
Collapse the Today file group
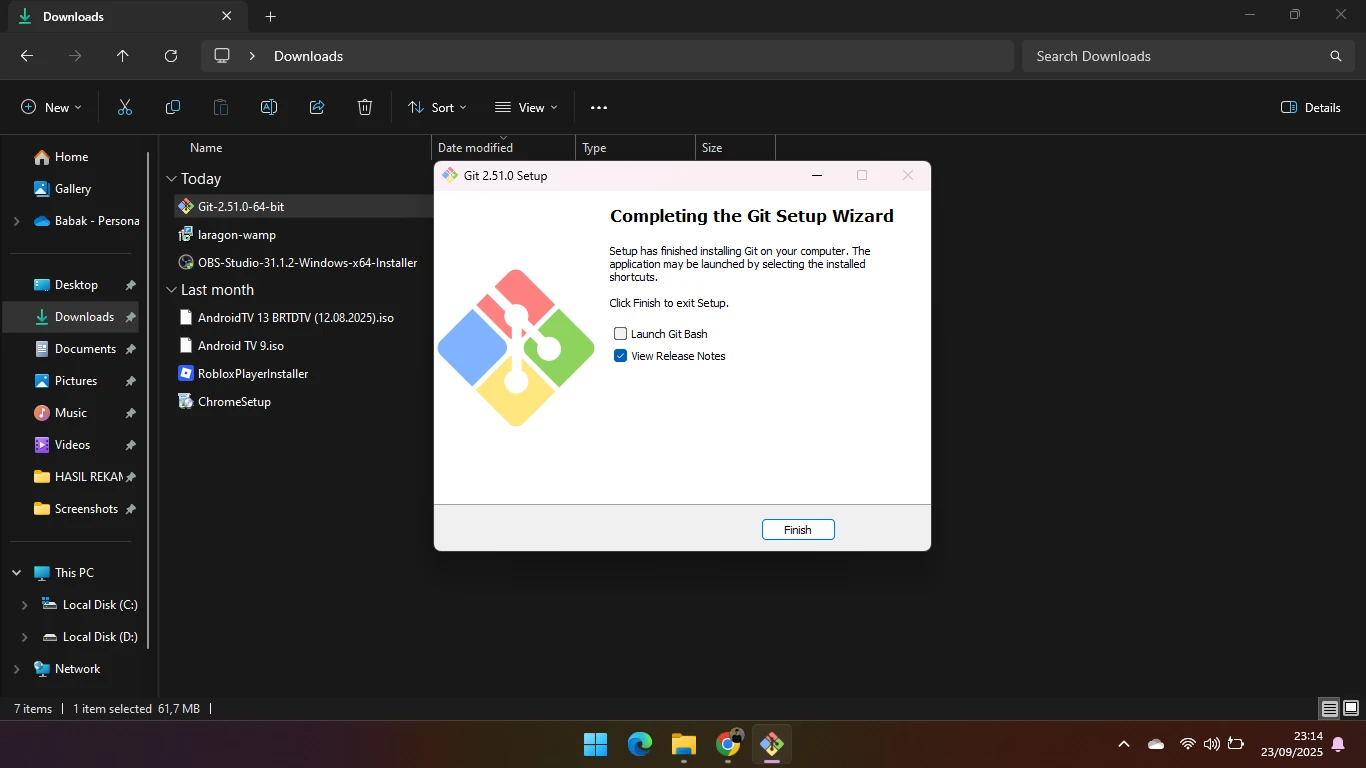pyautogui.click(x=171, y=179)
